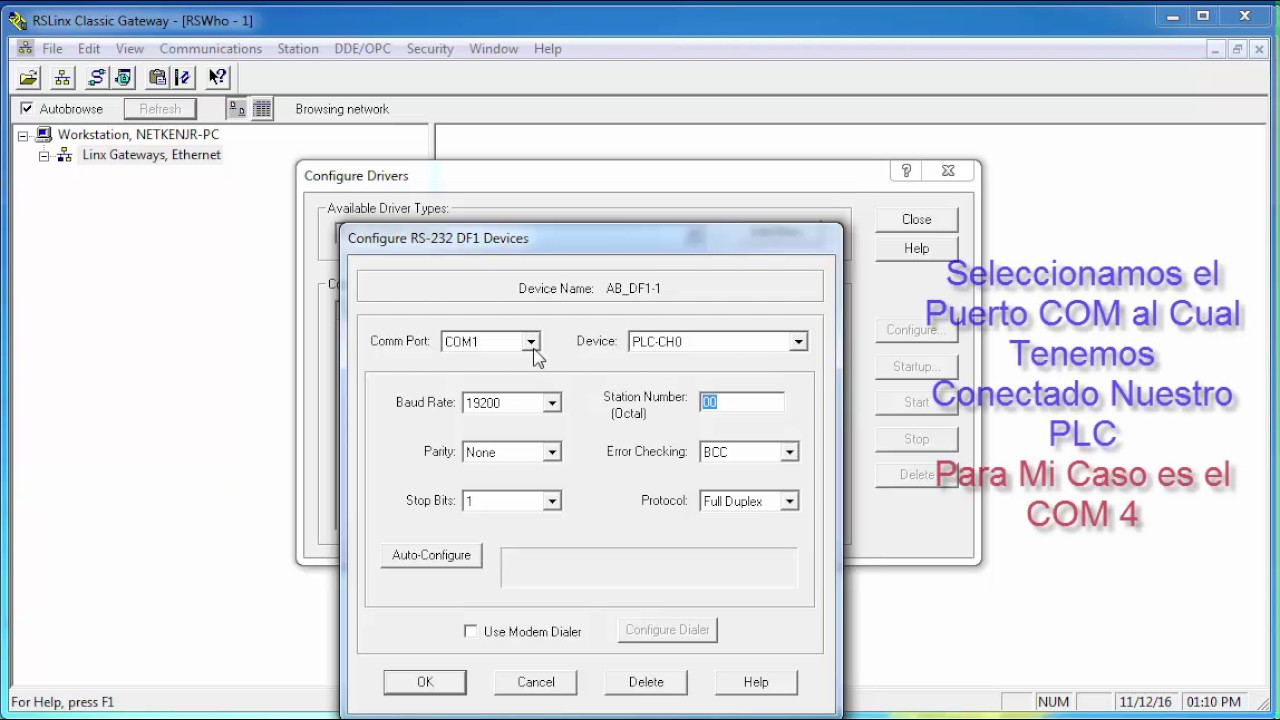
Task: Open the Edit menu
Action: point(89,48)
